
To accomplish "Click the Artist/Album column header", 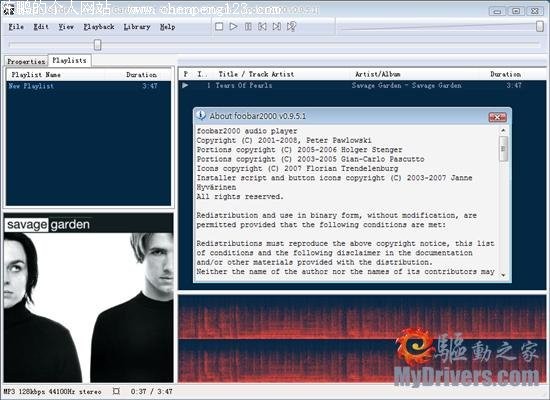I will pyautogui.click(x=378, y=74).
